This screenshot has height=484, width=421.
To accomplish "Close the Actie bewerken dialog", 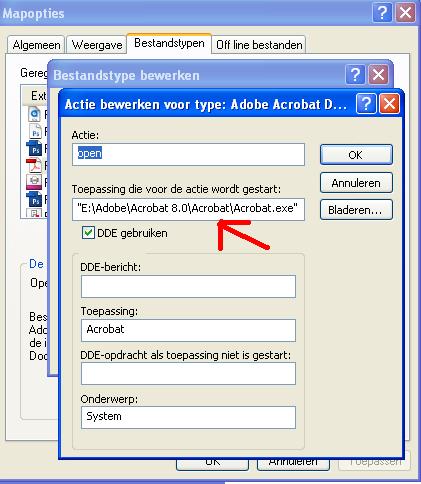I will [389, 104].
